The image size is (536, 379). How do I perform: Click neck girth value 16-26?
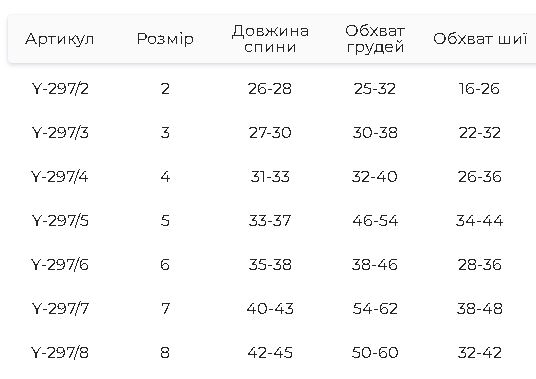tap(479, 89)
